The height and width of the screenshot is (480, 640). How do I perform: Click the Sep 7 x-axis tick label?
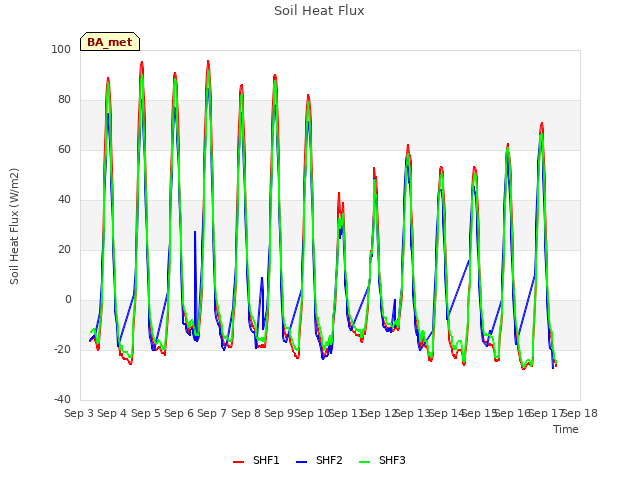tap(212, 413)
